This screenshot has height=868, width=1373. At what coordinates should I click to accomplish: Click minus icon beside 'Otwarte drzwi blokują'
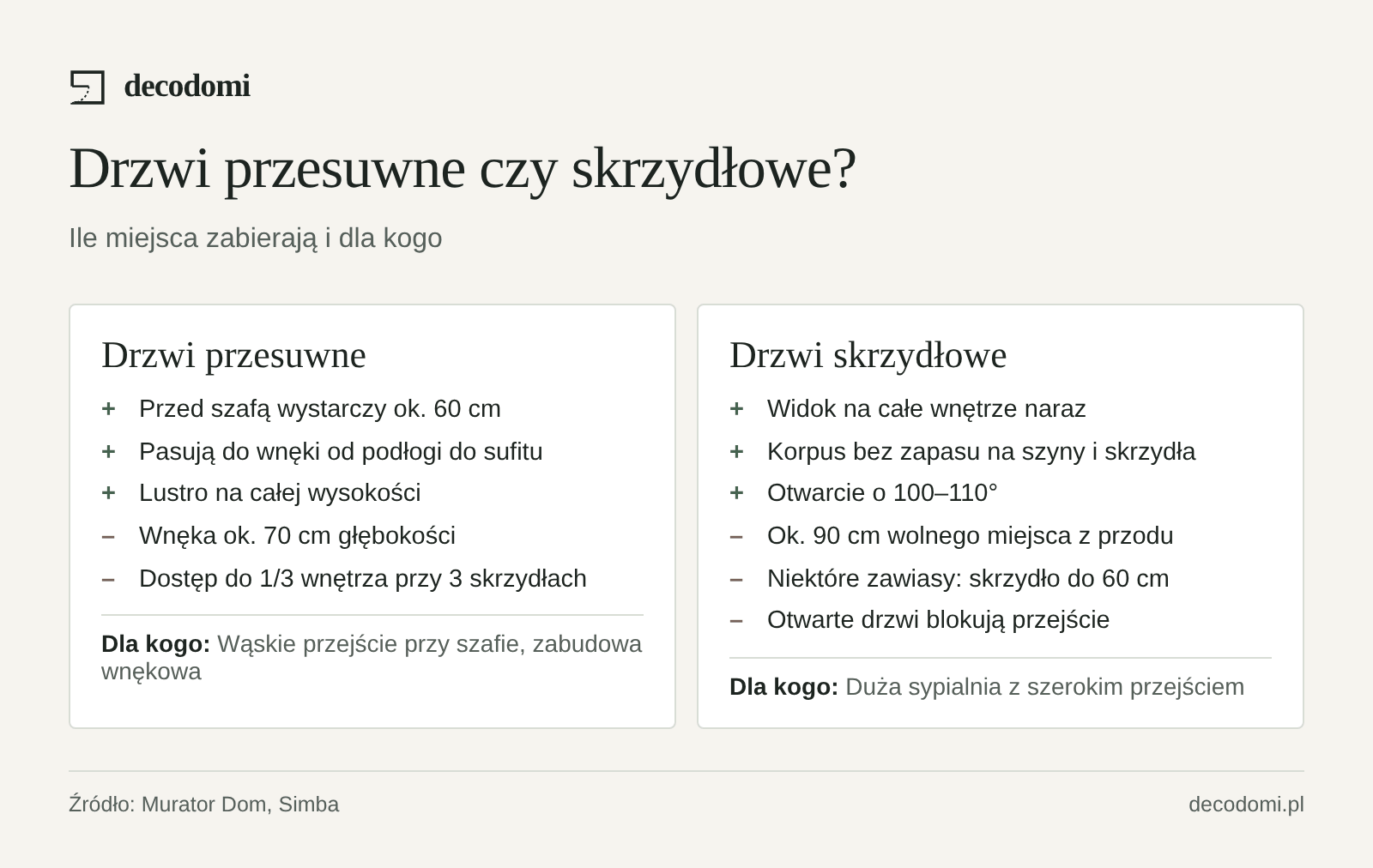[736, 620]
